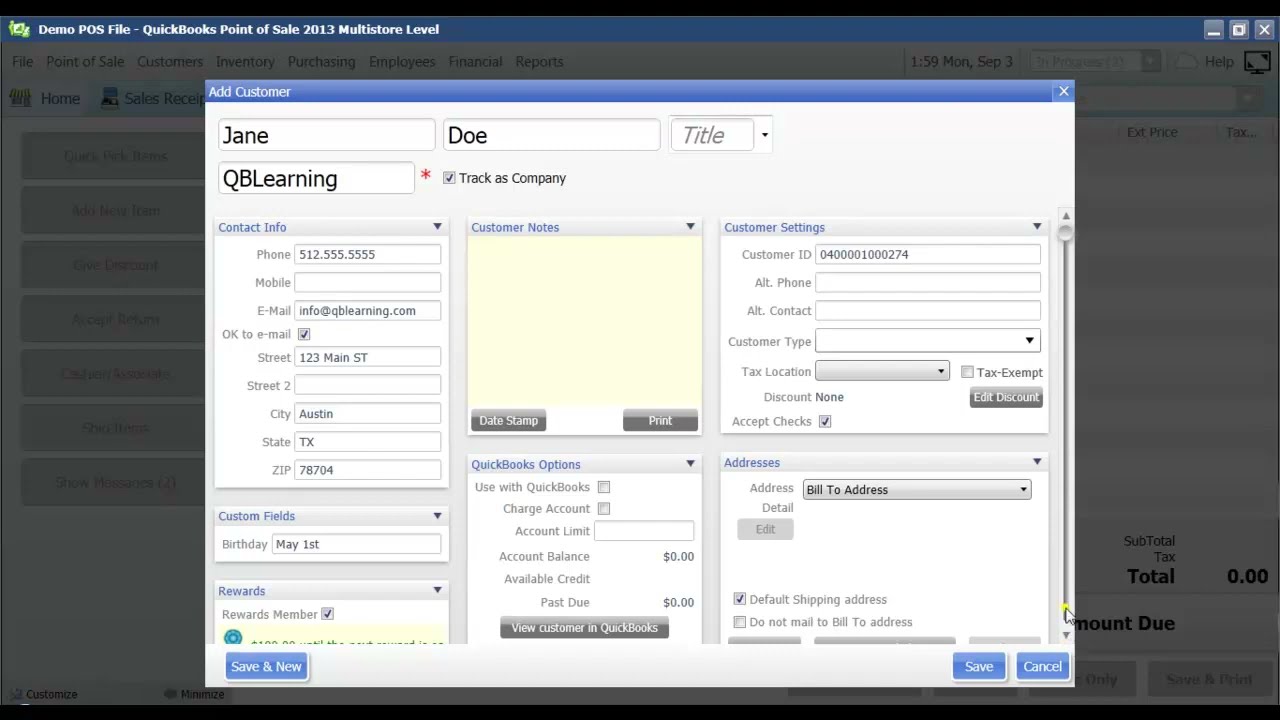Viewport: 1280px width, 720px height.
Task: Click the Save & New button
Action: tap(266, 666)
